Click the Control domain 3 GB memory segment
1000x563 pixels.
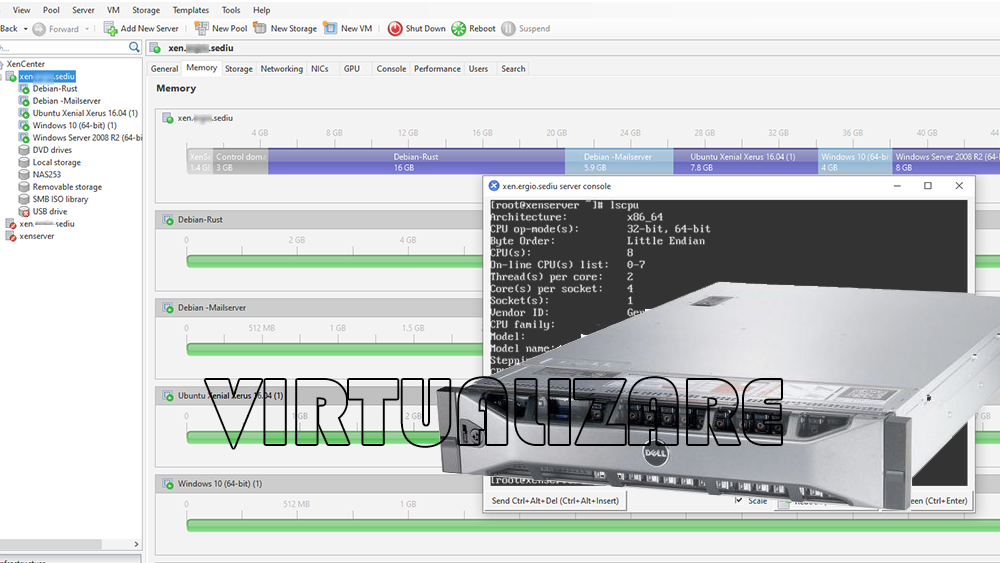(x=240, y=162)
